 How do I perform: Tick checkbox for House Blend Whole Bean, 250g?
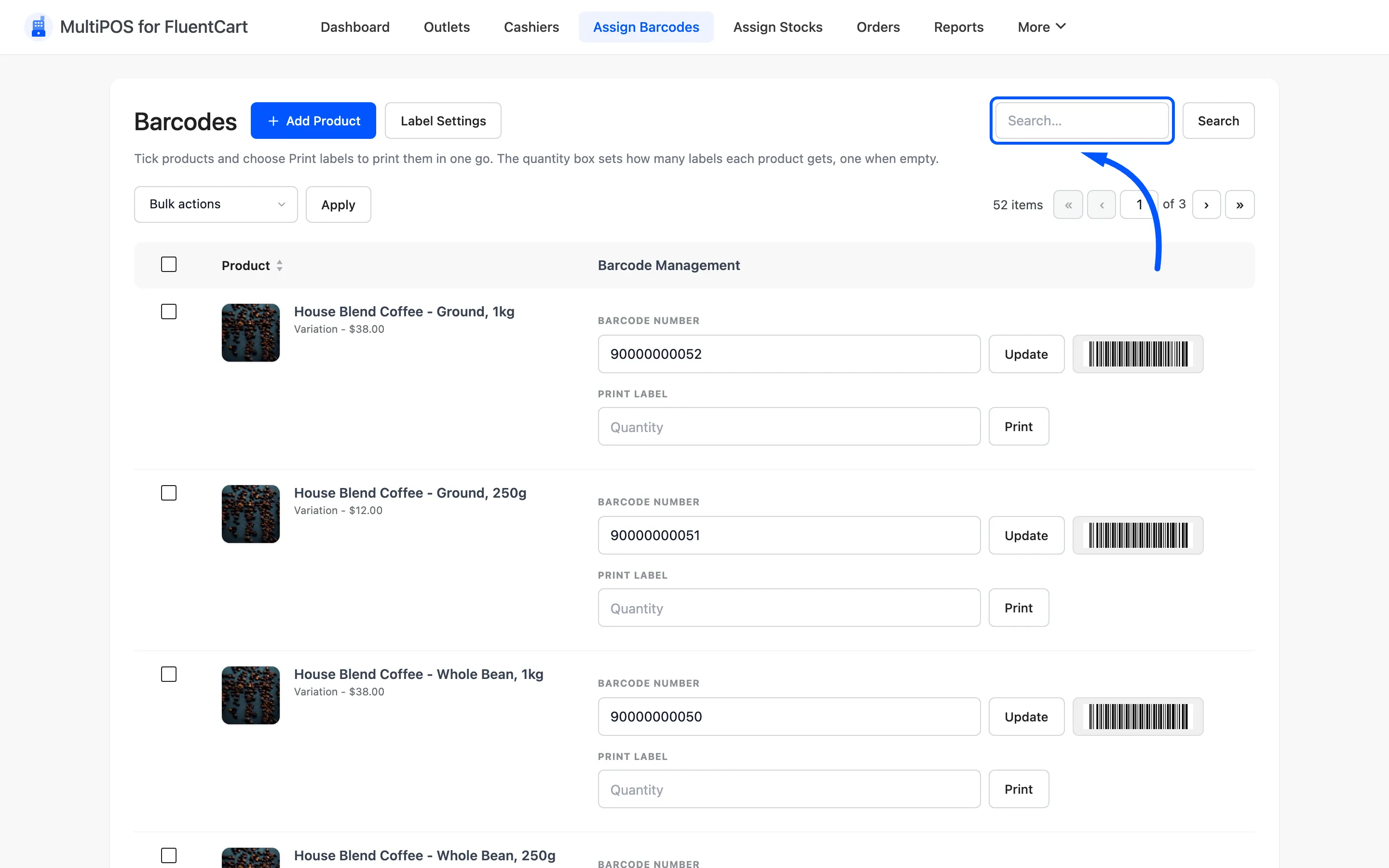pyautogui.click(x=169, y=856)
